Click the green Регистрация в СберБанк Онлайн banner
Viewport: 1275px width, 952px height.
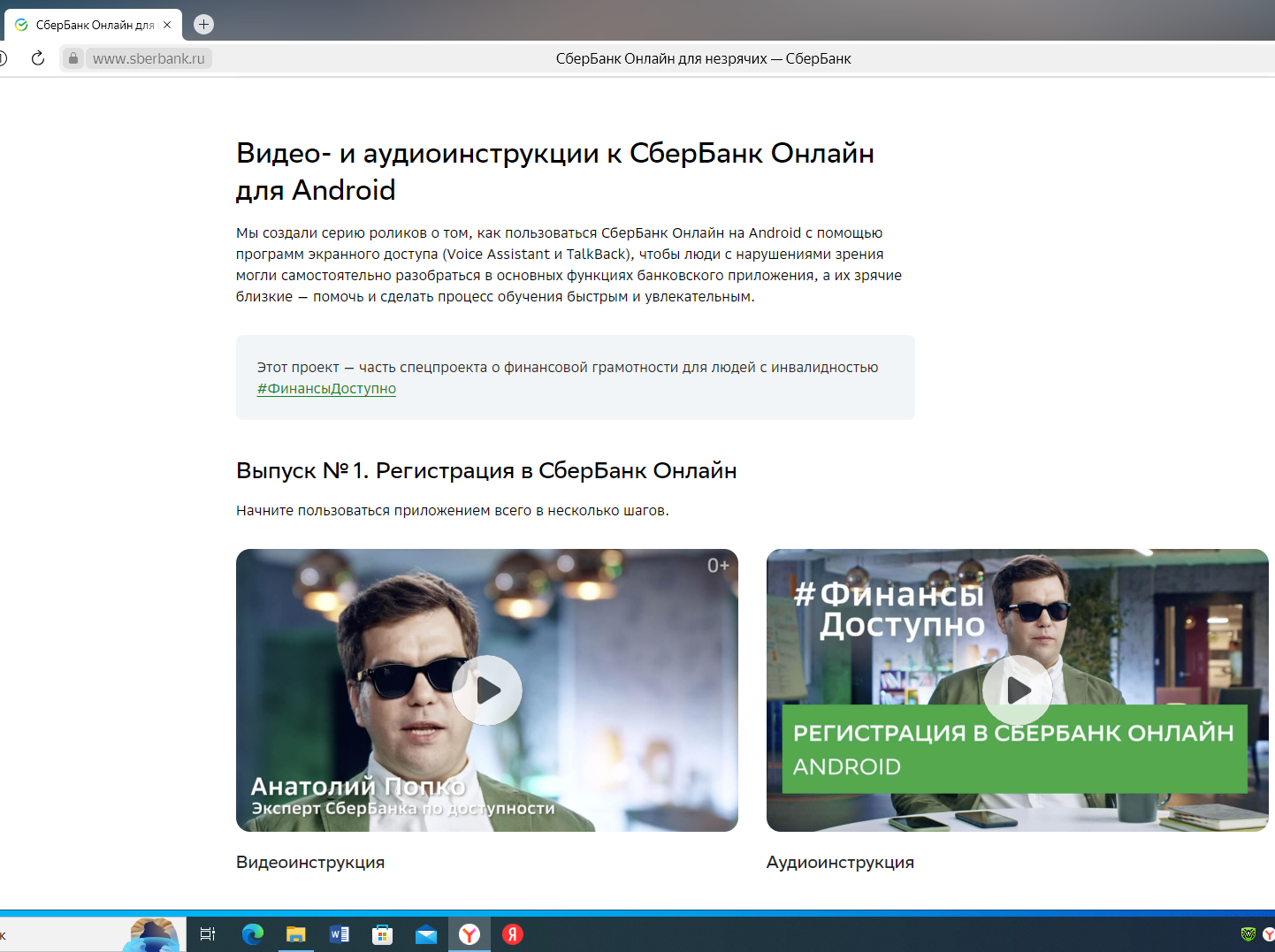1013,749
